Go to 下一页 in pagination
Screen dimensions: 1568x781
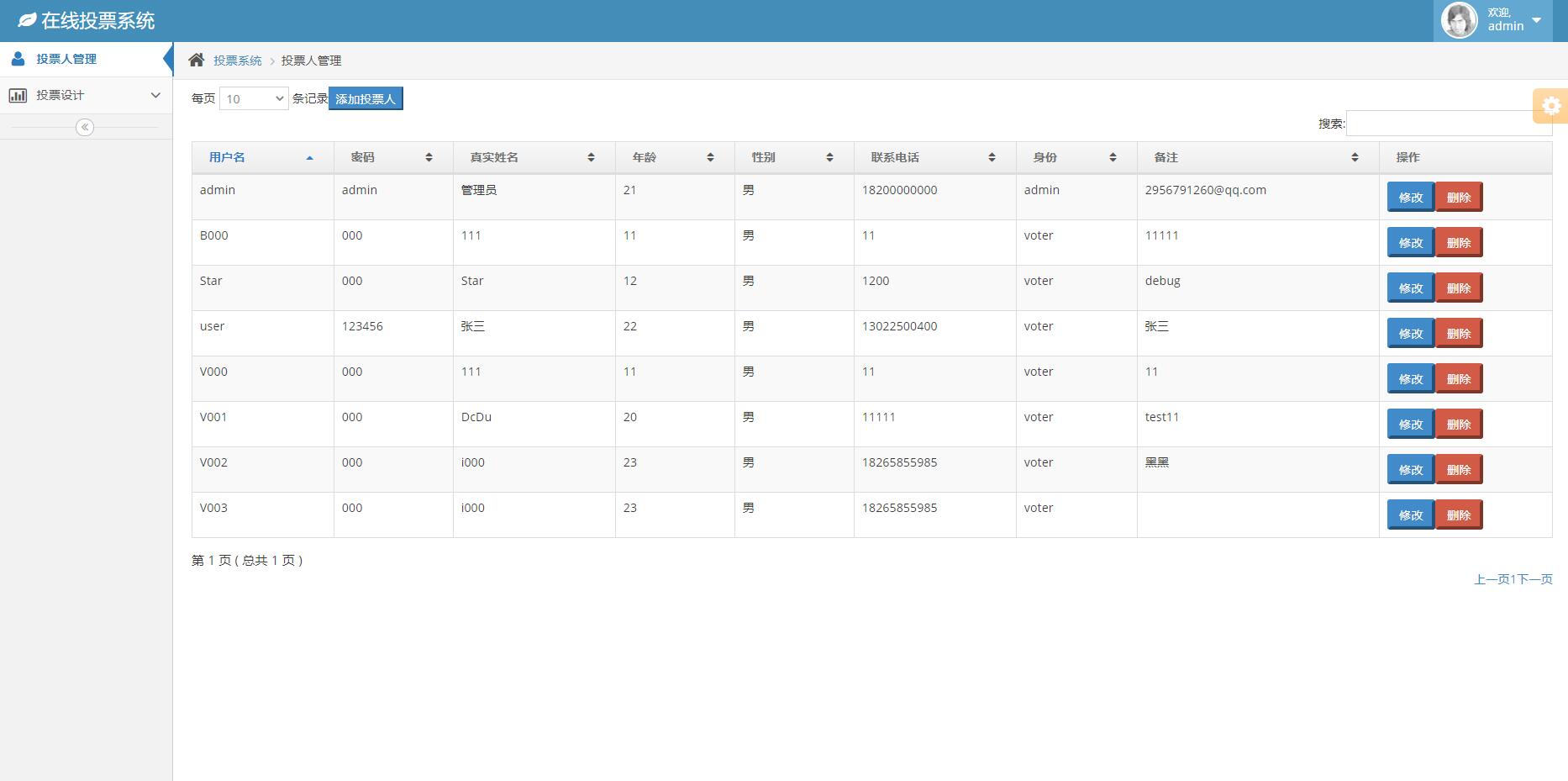point(1534,579)
